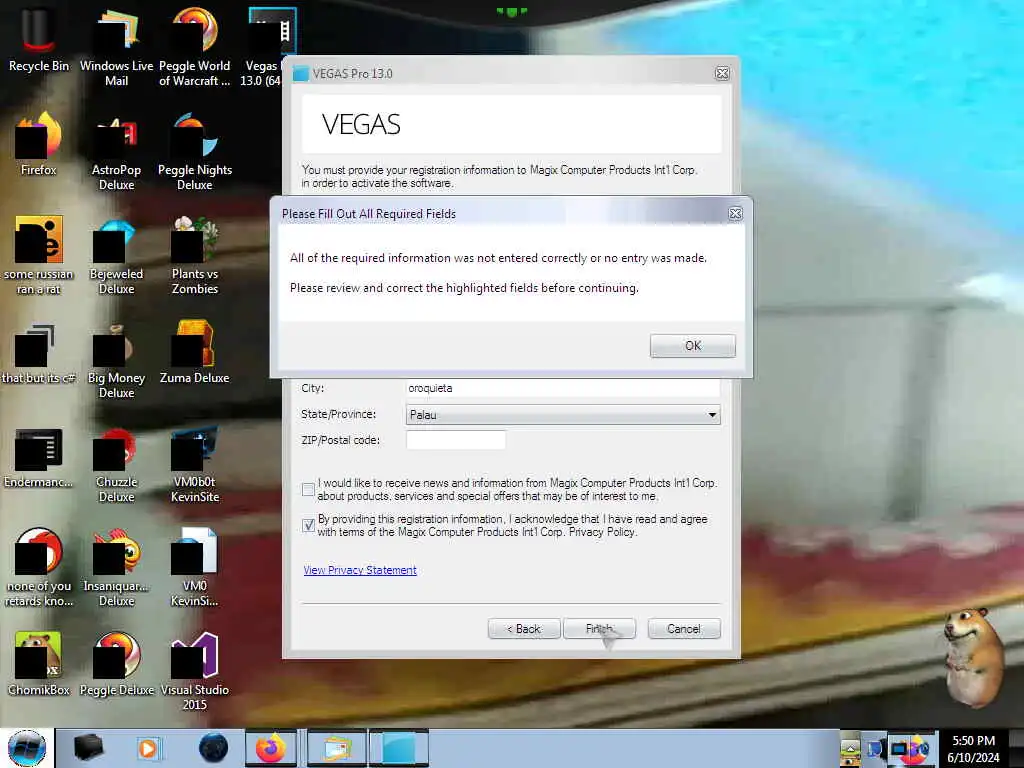Select the 'that but its c#' desktop icon
Viewport: 1024px width, 768px height.
coord(39,353)
